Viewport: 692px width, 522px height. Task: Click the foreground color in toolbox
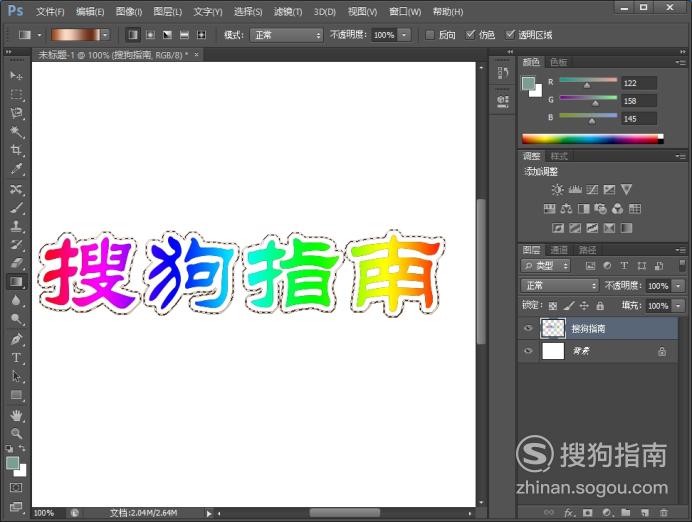point(12,463)
